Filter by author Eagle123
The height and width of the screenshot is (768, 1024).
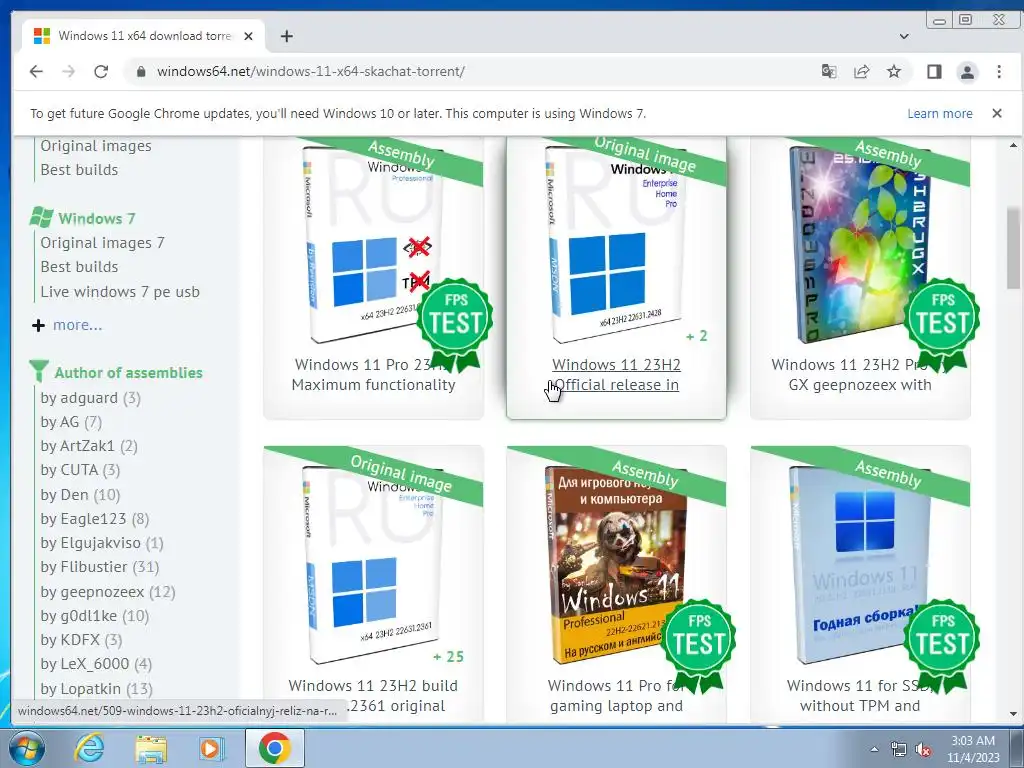[95, 519]
